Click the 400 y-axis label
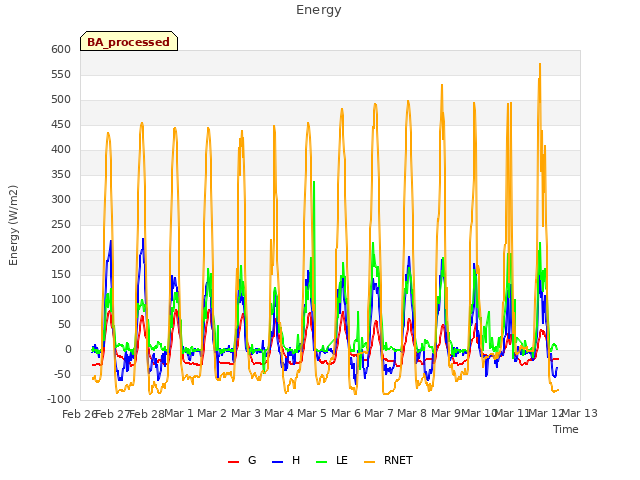Screen dimensions: 640x480 coord(61,149)
